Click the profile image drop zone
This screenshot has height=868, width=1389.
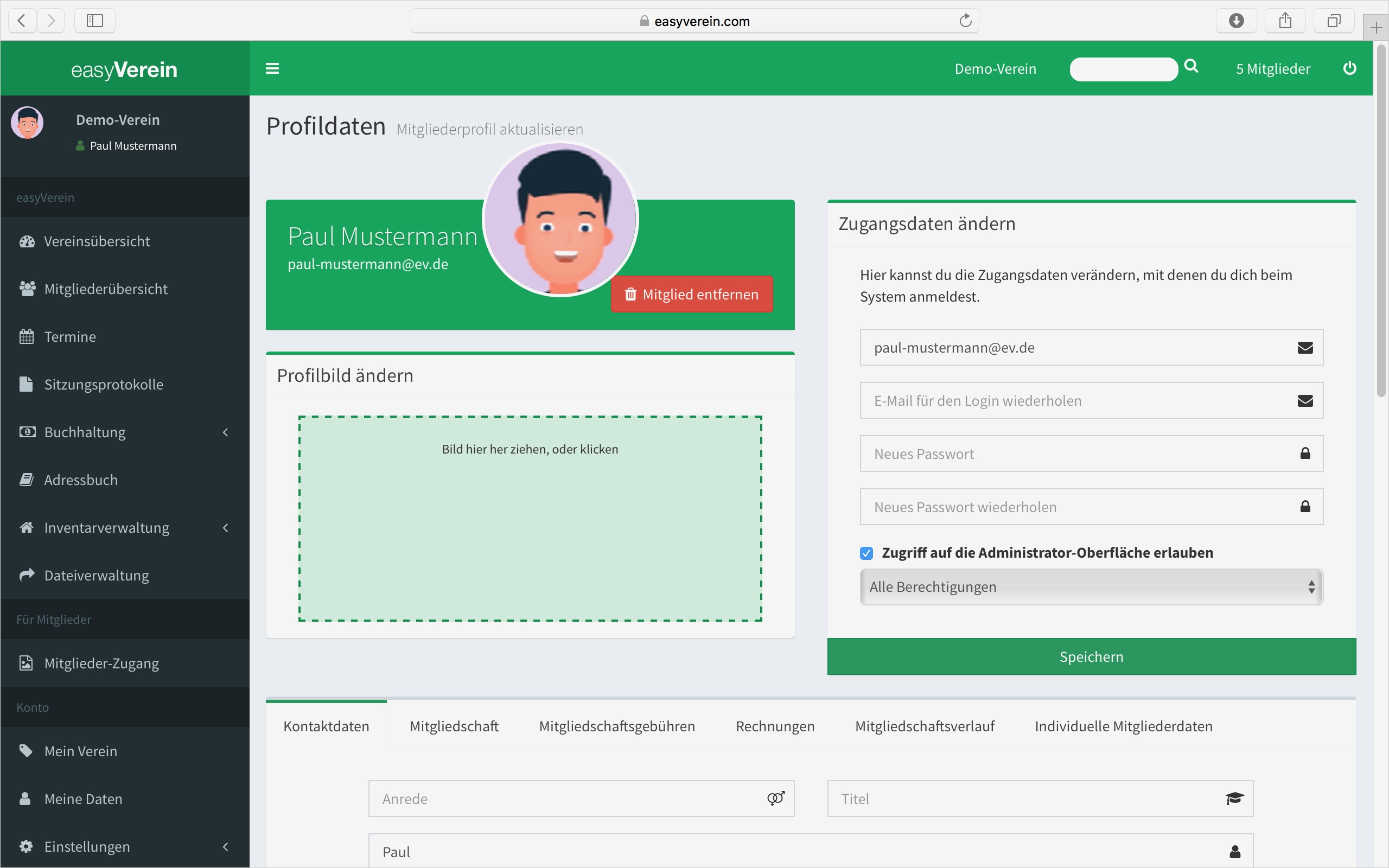(x=530, y=519)
